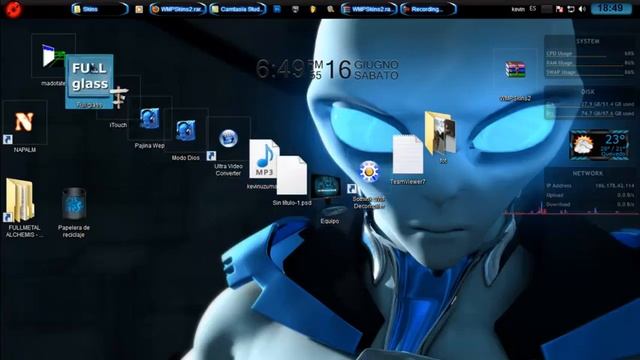640x360 pixels.
Task: Click the weather widget showing 23°
Action: coord(599,144)
